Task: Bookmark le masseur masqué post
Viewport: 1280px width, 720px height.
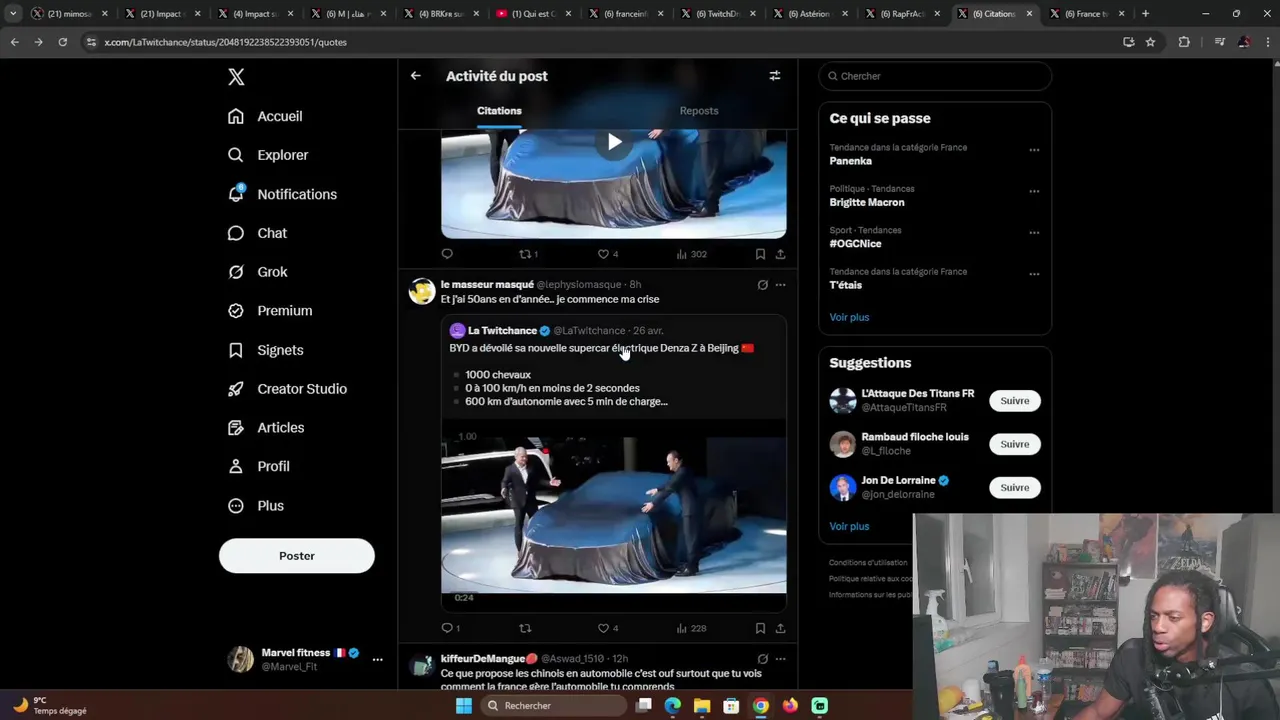Action: [760, 628]
